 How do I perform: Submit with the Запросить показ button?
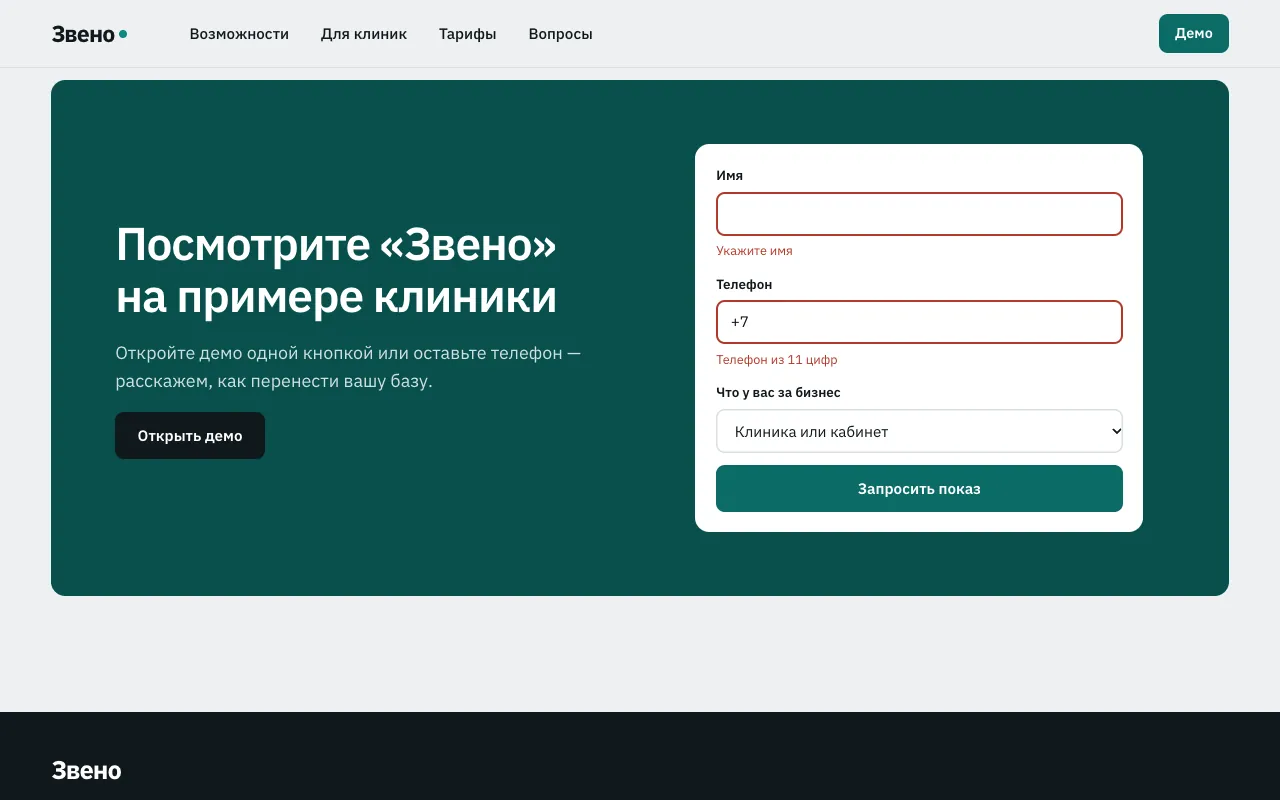coord(919,489)
